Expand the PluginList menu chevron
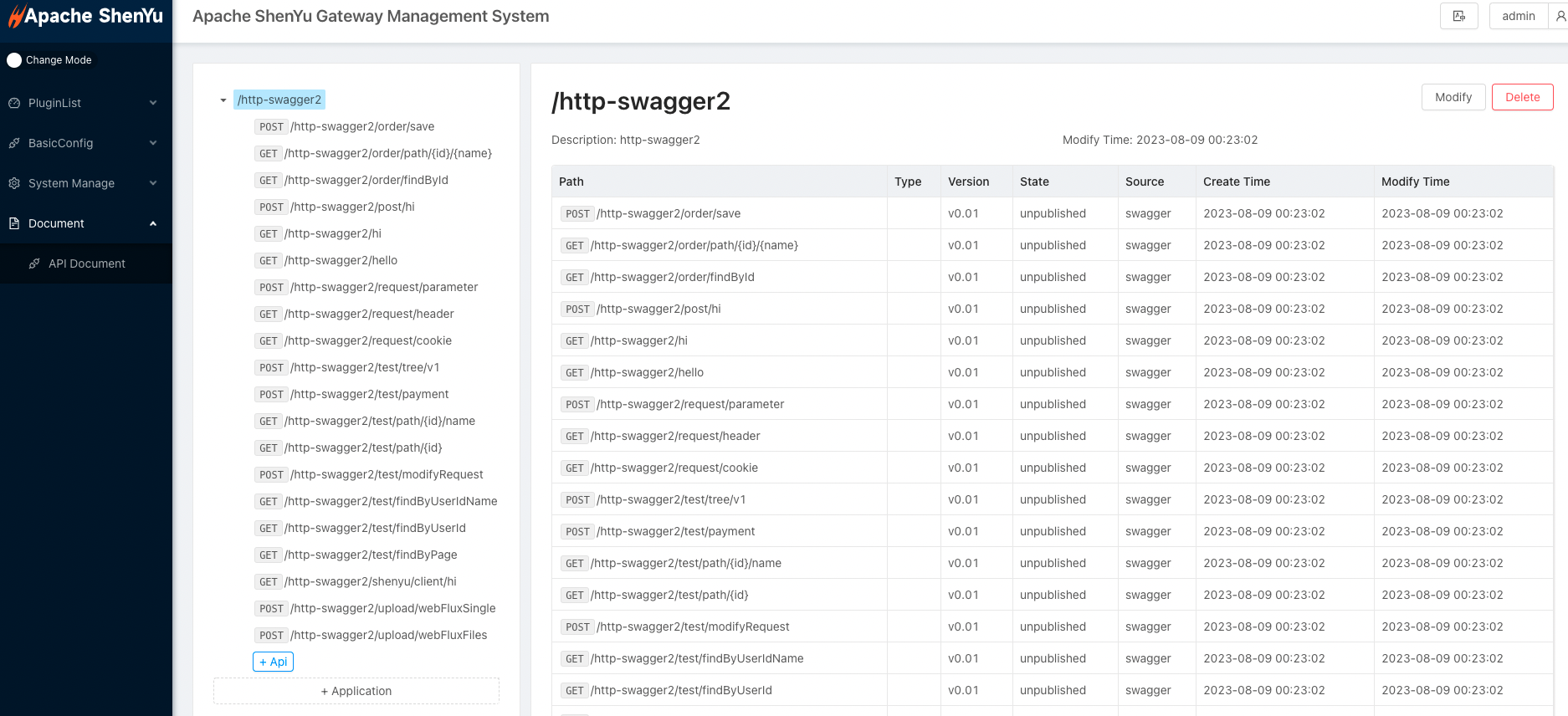This screenshot has width=1568, height=716. pyautogui.click(x=153, y=103)
